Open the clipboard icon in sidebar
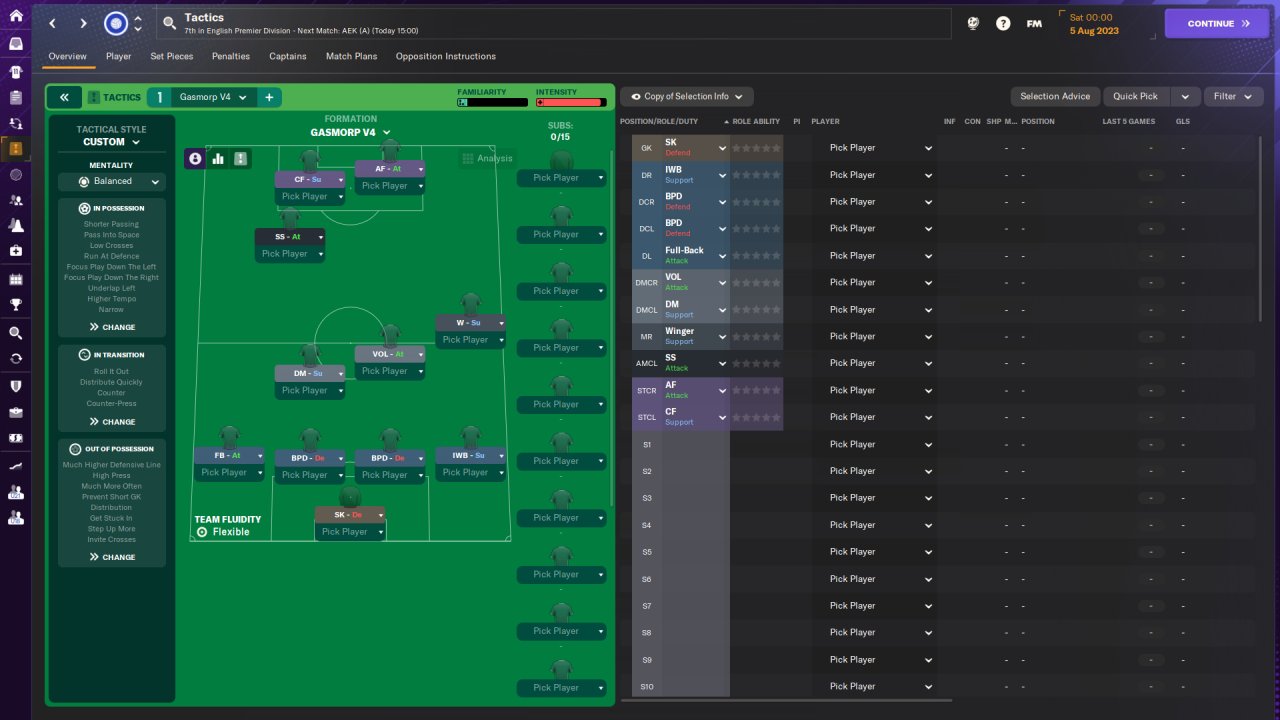 15,97
